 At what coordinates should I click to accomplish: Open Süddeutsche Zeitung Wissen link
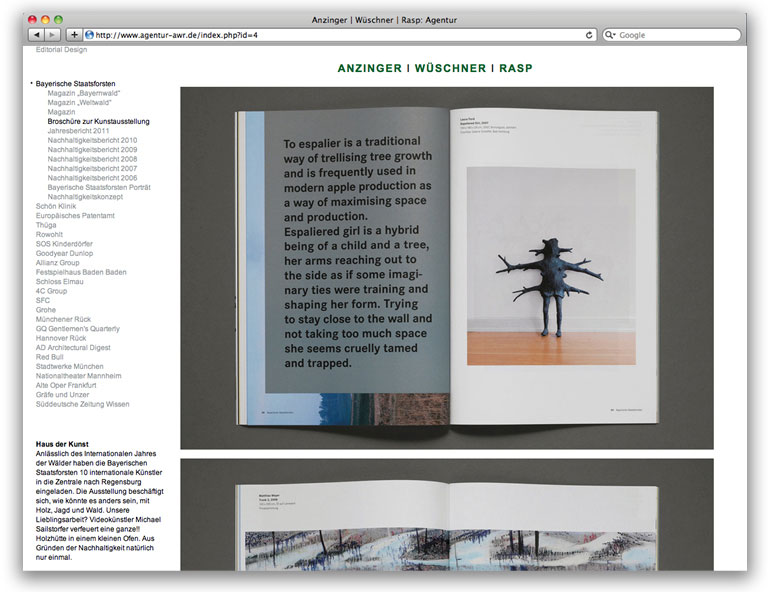click(x=82, y=404)
